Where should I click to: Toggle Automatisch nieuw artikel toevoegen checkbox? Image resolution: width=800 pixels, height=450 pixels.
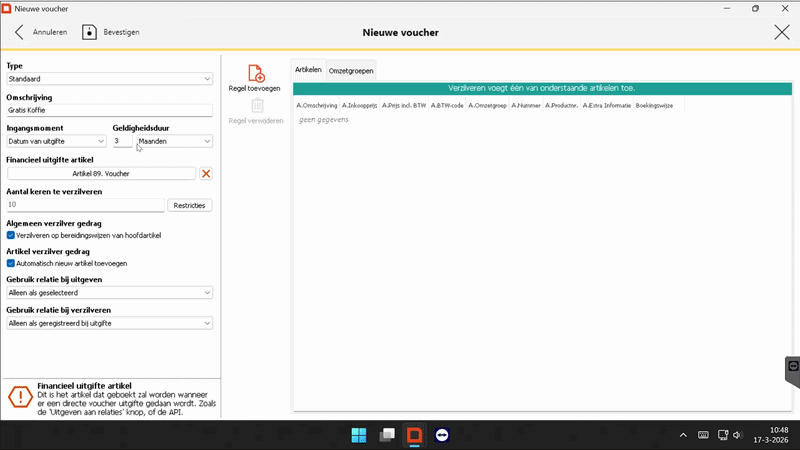[11, 263]
